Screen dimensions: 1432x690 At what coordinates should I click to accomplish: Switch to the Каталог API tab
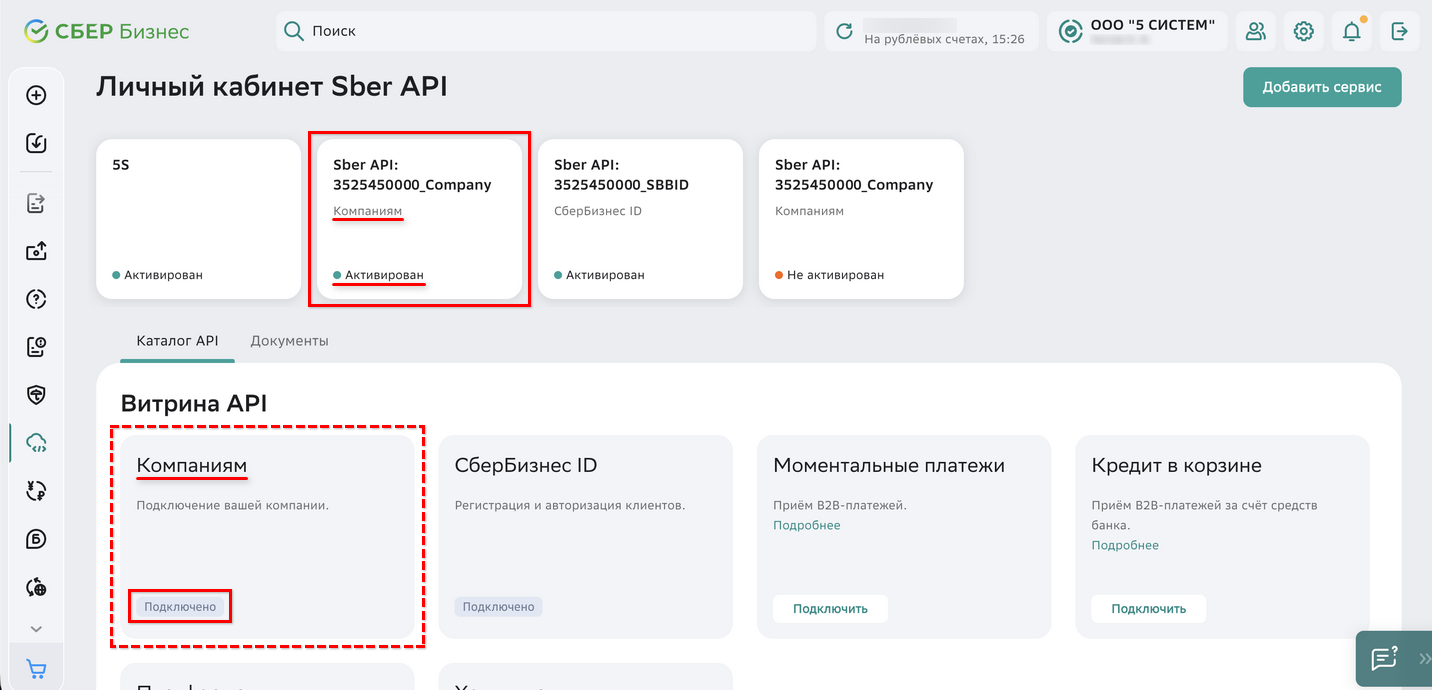[177, 341]
